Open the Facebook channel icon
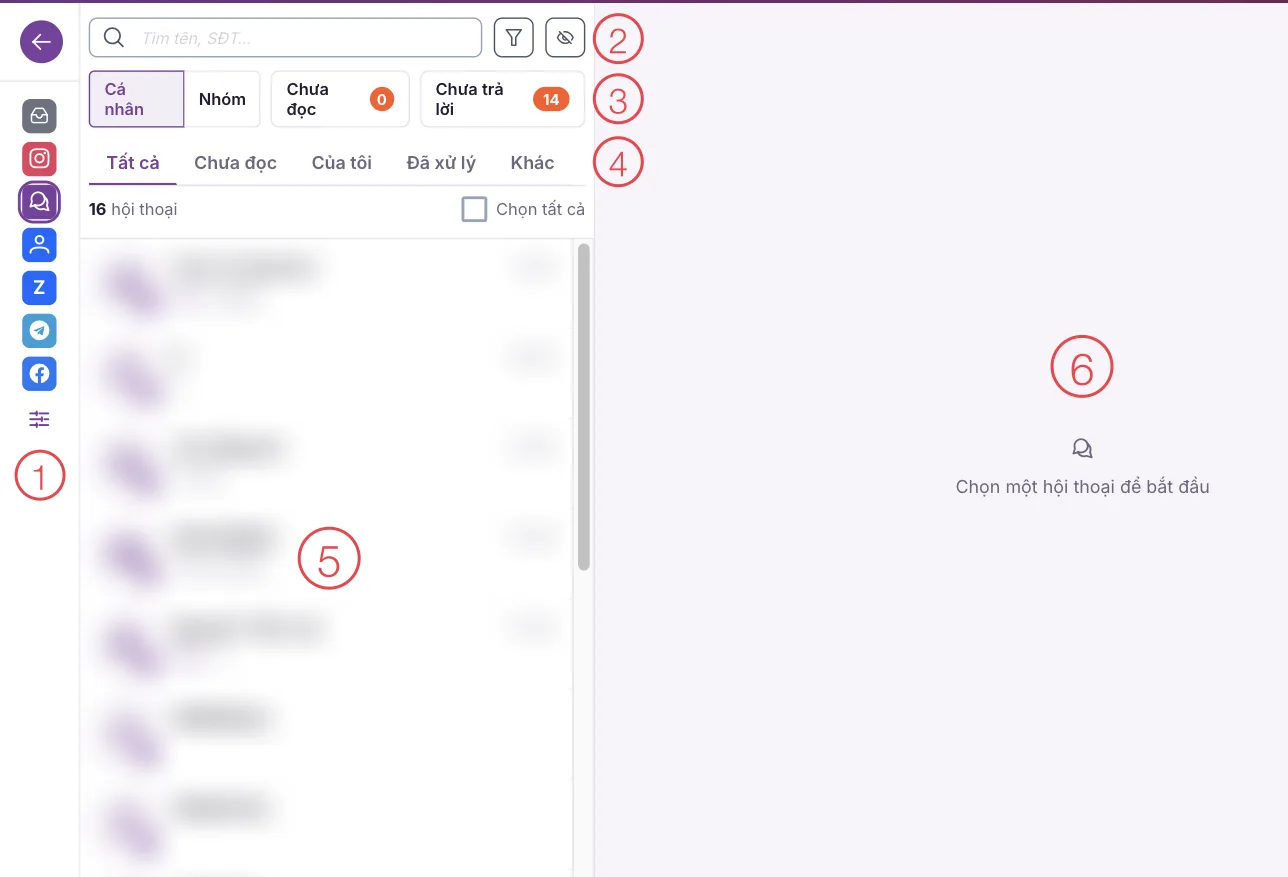The image size is (1288, 877). [x=40, y=374]
